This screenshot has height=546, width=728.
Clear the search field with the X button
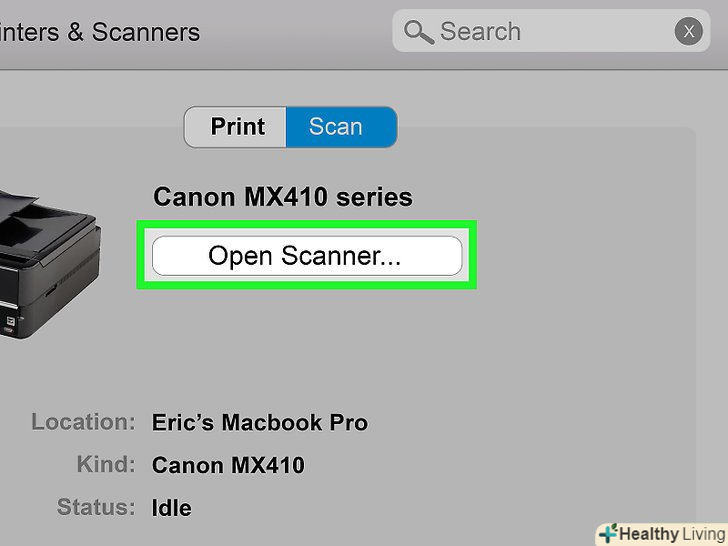click(x=688, y=32)
